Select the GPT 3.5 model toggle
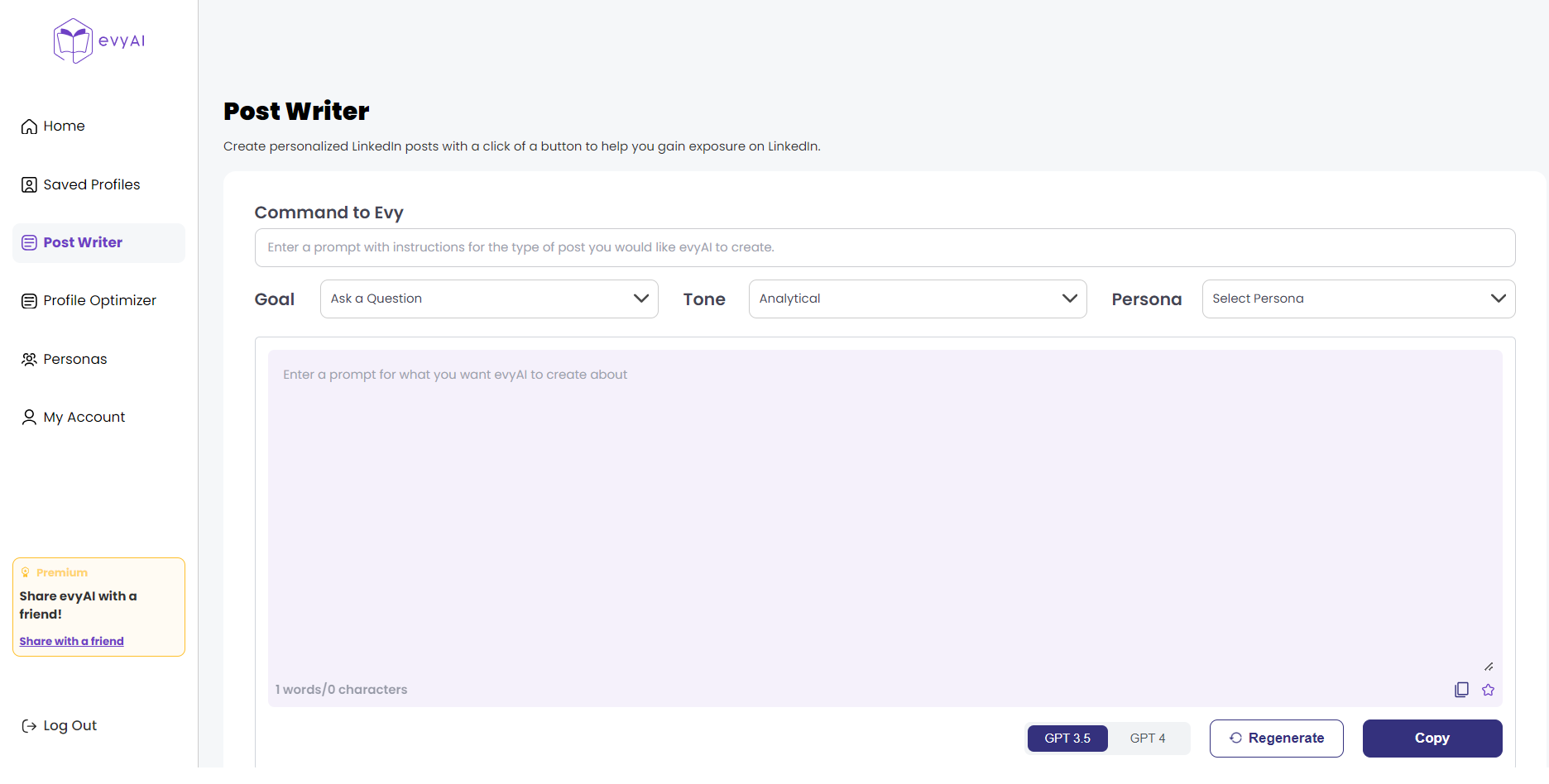Viewport: 1549px width, 784px height. [x=1067, y=738]
